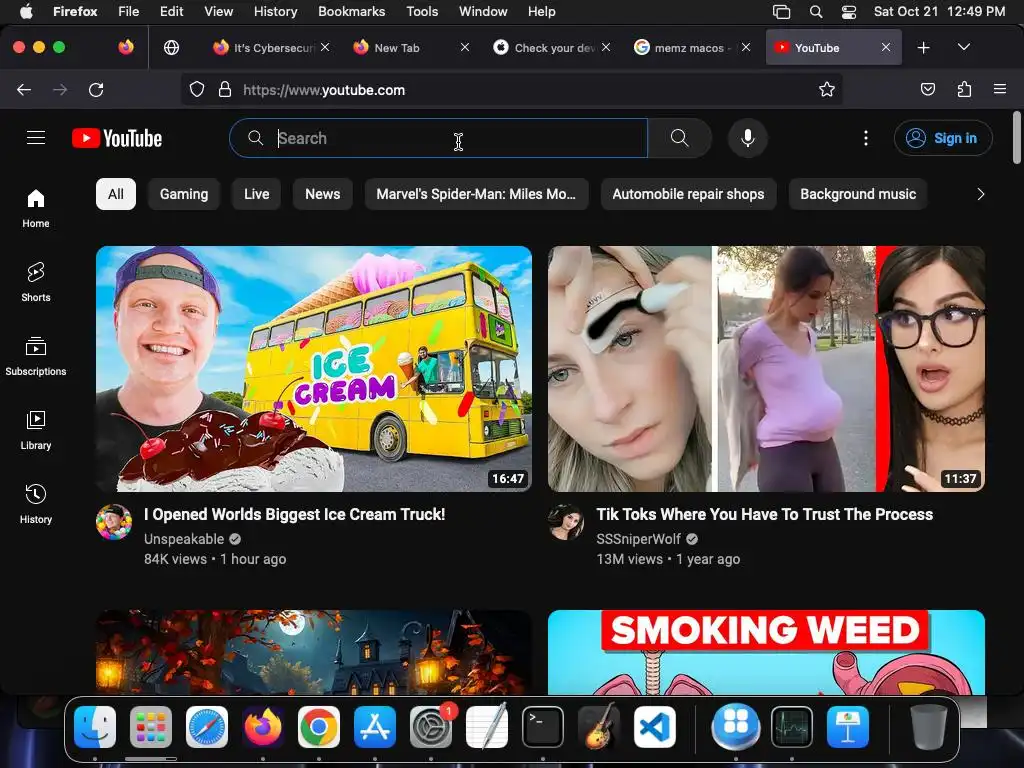Click the YouTube logo
1024x768 pixels.
[x=117, y=138]
